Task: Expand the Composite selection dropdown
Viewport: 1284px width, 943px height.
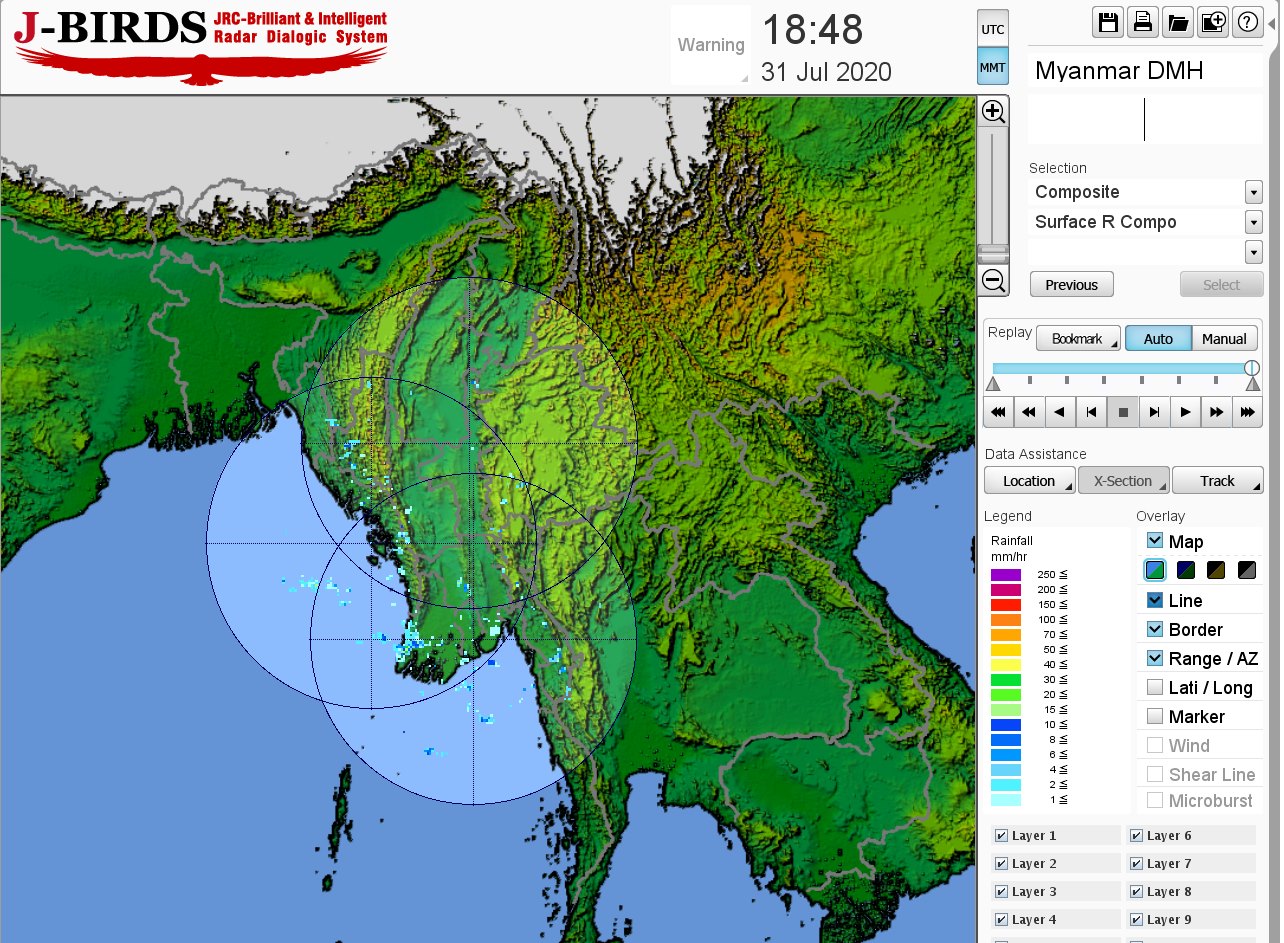Action: pyautogui.click(x=1253, y=192)
